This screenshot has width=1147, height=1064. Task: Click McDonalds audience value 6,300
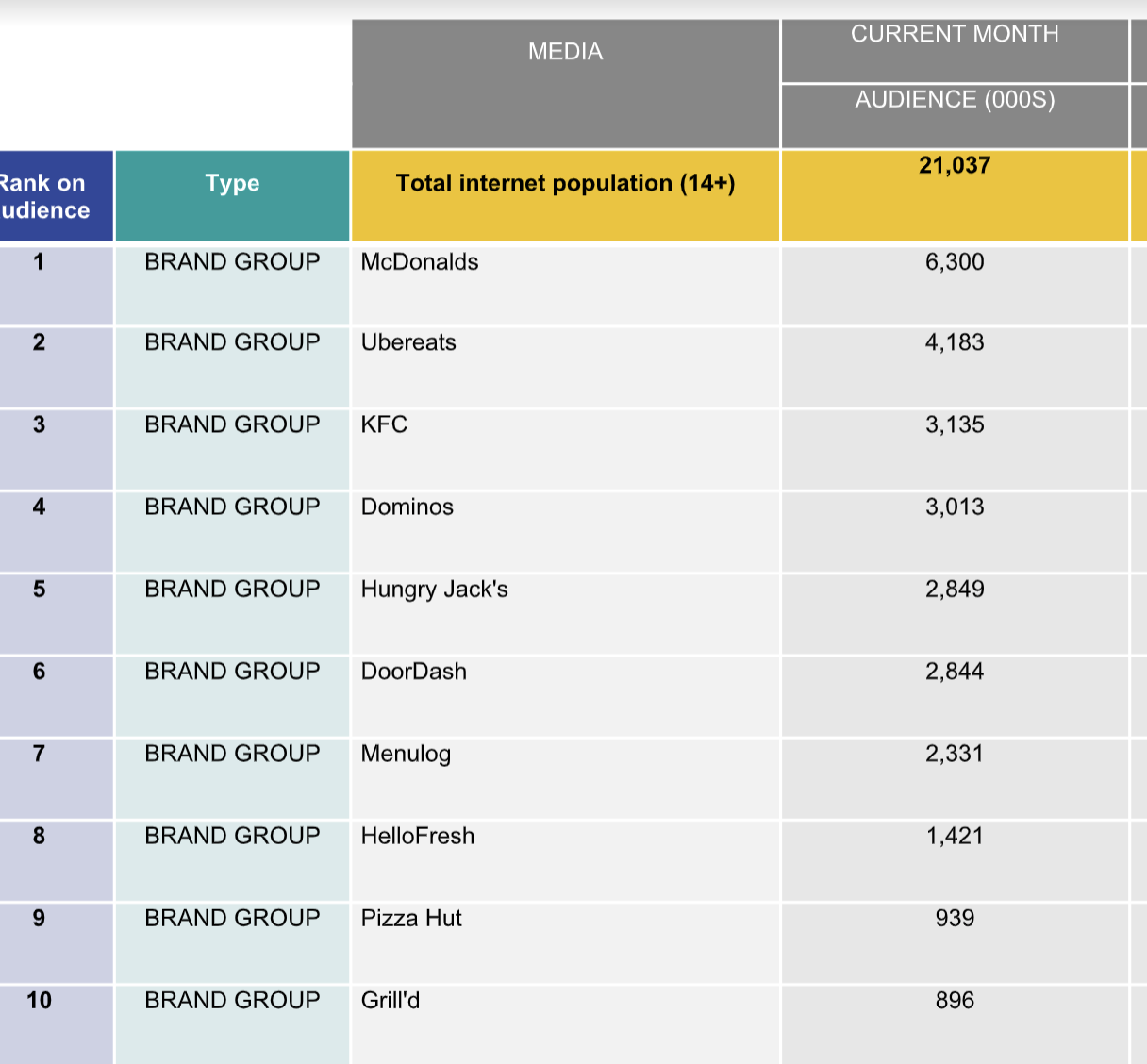click(955, 262)
